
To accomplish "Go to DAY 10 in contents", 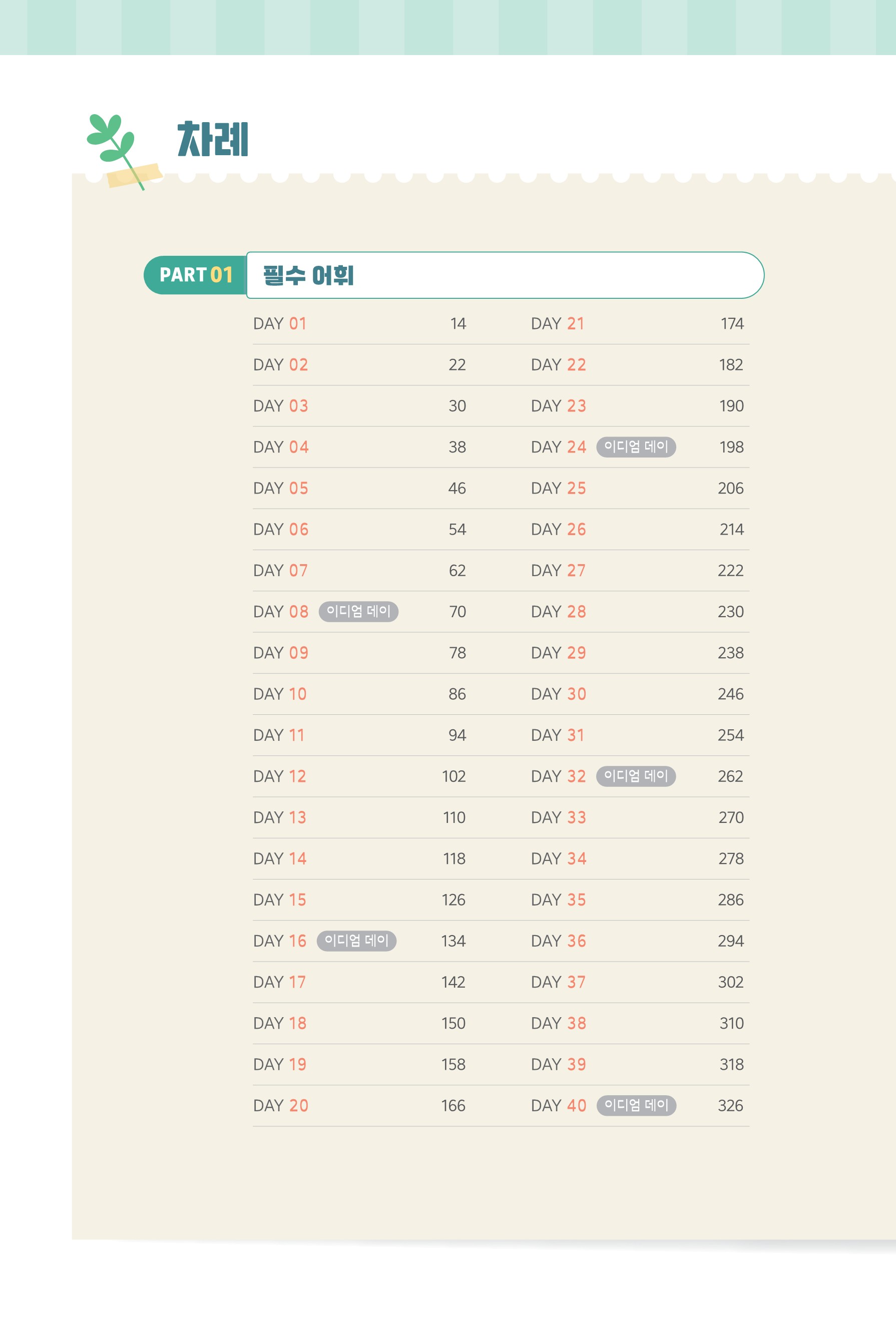I will 280,694.
